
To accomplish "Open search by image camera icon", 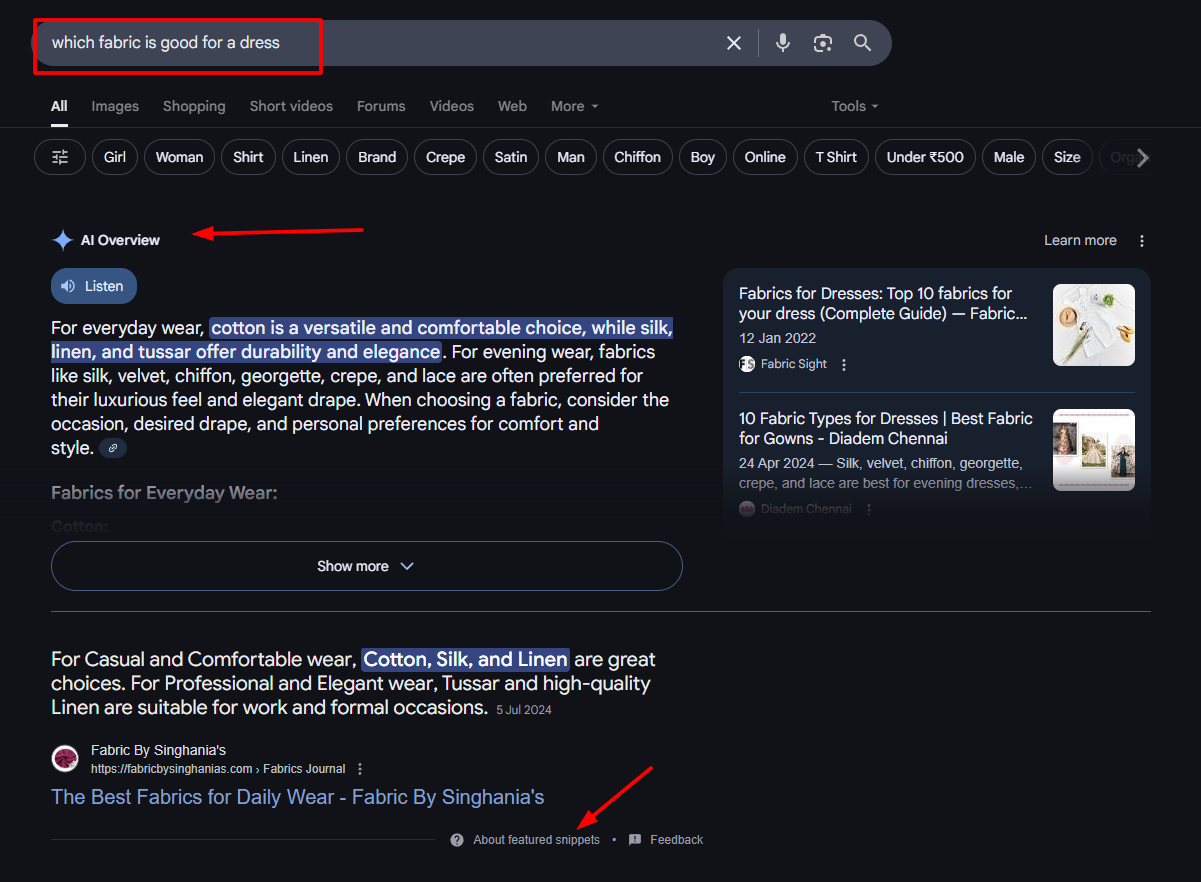I will tap(823, 43).
